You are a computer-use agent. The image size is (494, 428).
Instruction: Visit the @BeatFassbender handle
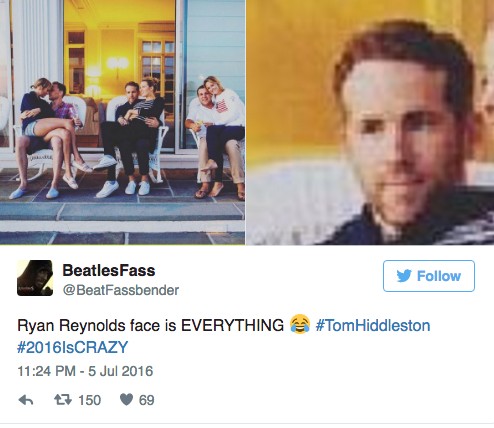121,290
